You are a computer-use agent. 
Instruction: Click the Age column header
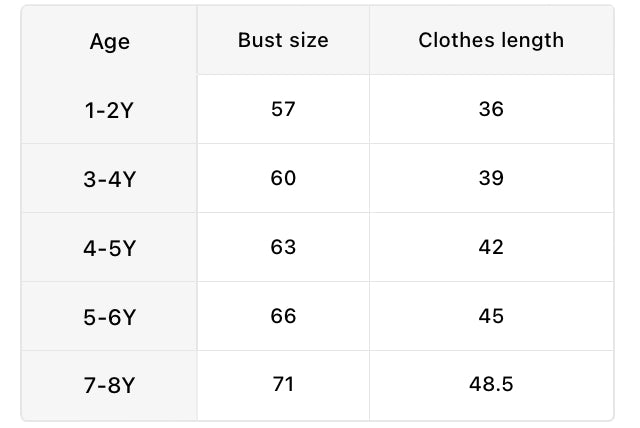[x=110, y=41]
